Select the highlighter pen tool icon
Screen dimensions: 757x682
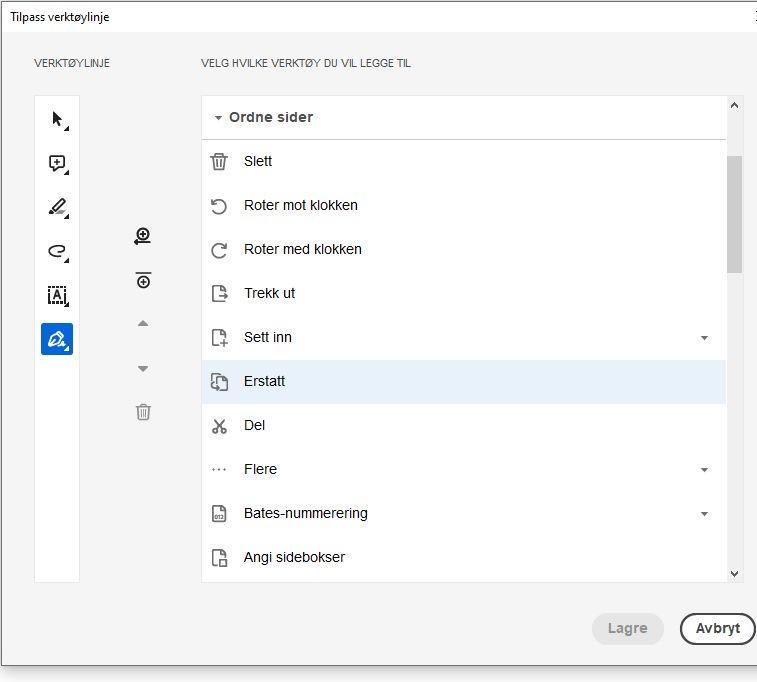[57, 207]
